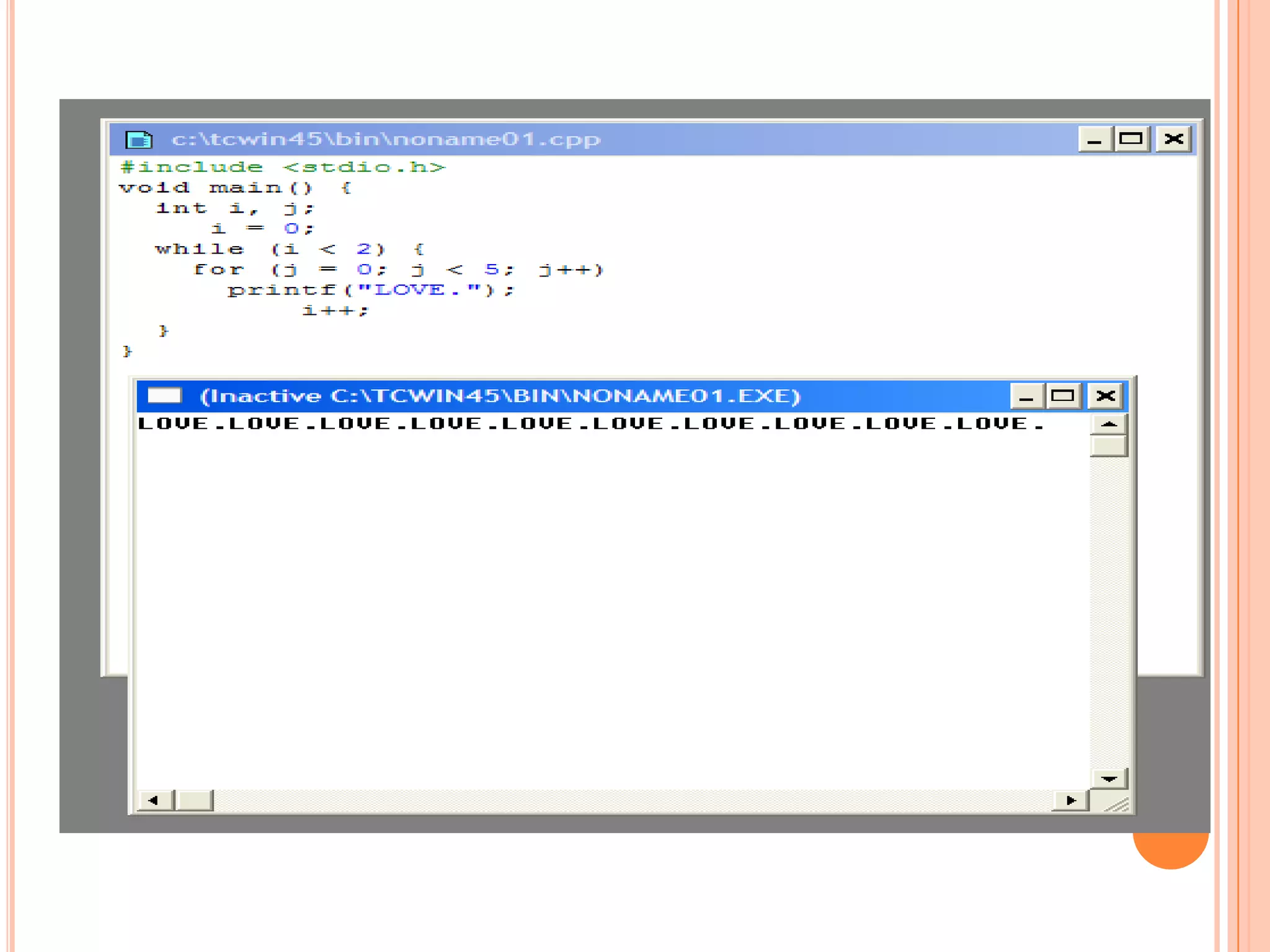Minimize the noname01.cpp editor window

(x=1095, y=139)
